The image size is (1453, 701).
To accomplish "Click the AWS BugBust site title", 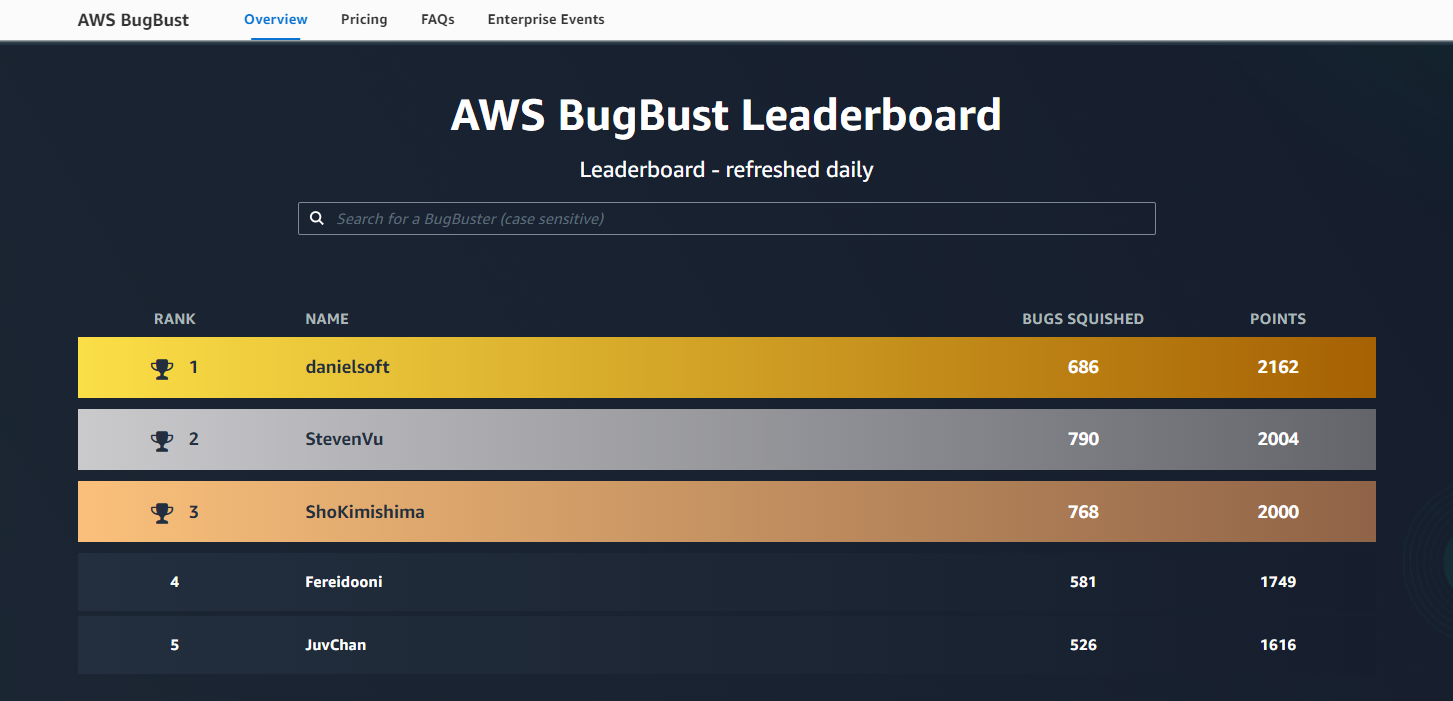I will (x=133, y=20).
